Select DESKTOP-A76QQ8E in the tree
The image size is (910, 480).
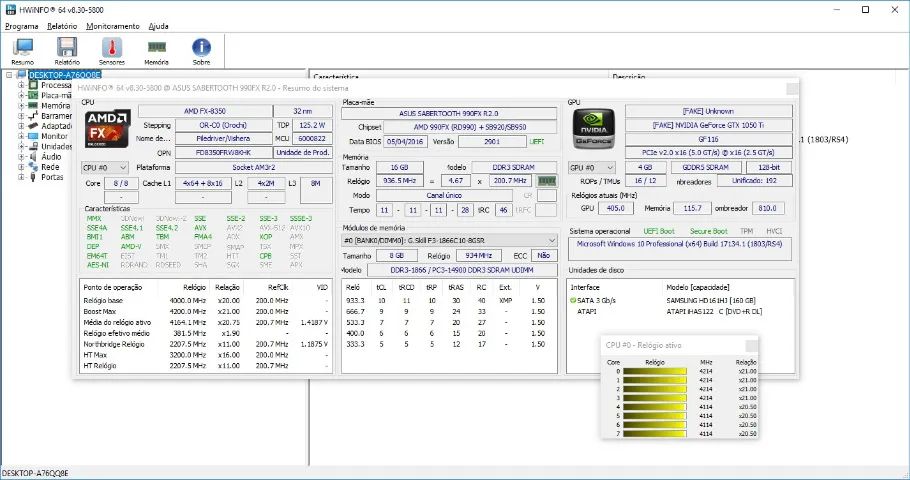[x=65, y=75]
